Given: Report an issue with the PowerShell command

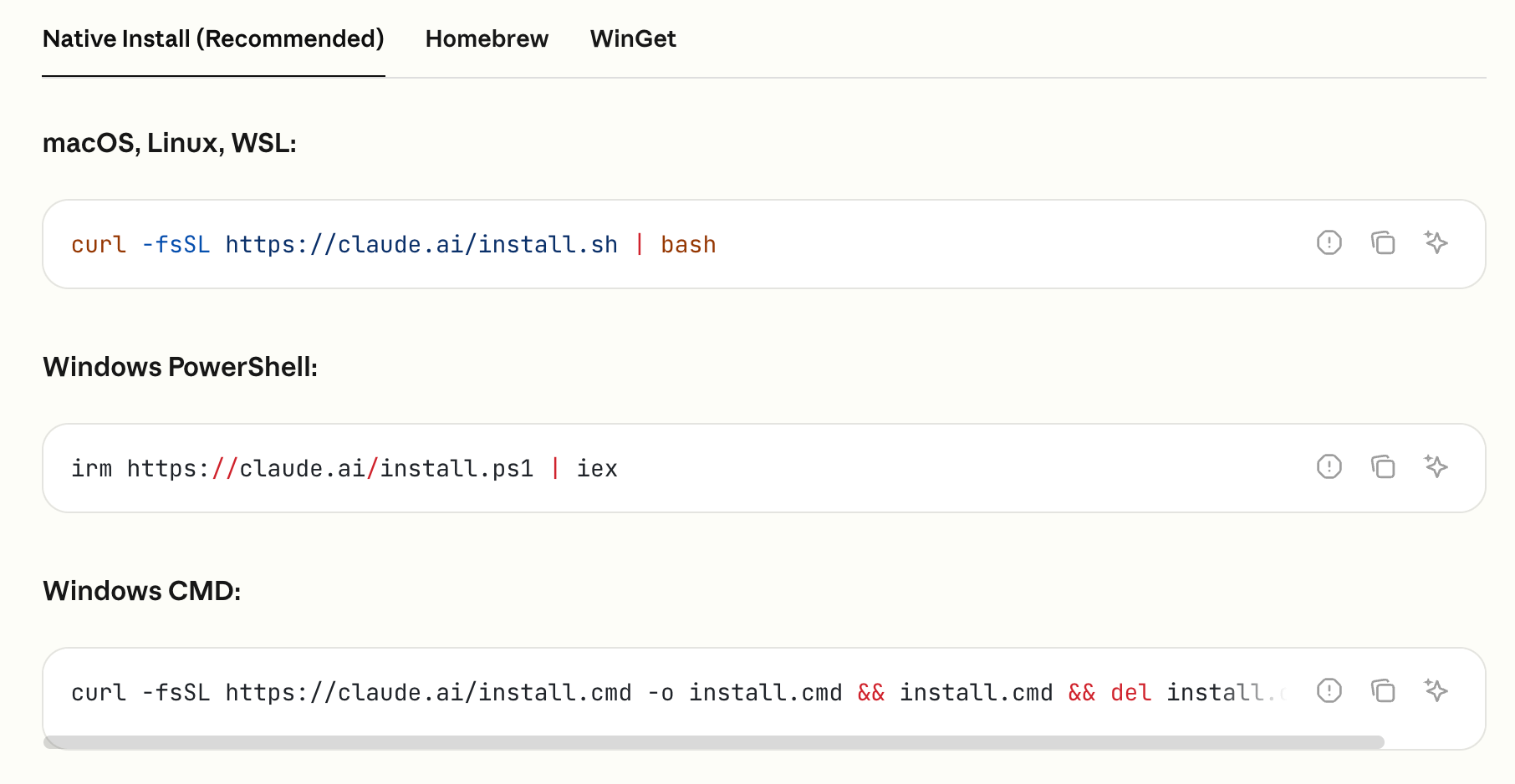Looking at the screenshot, I should coord(1329,466).
